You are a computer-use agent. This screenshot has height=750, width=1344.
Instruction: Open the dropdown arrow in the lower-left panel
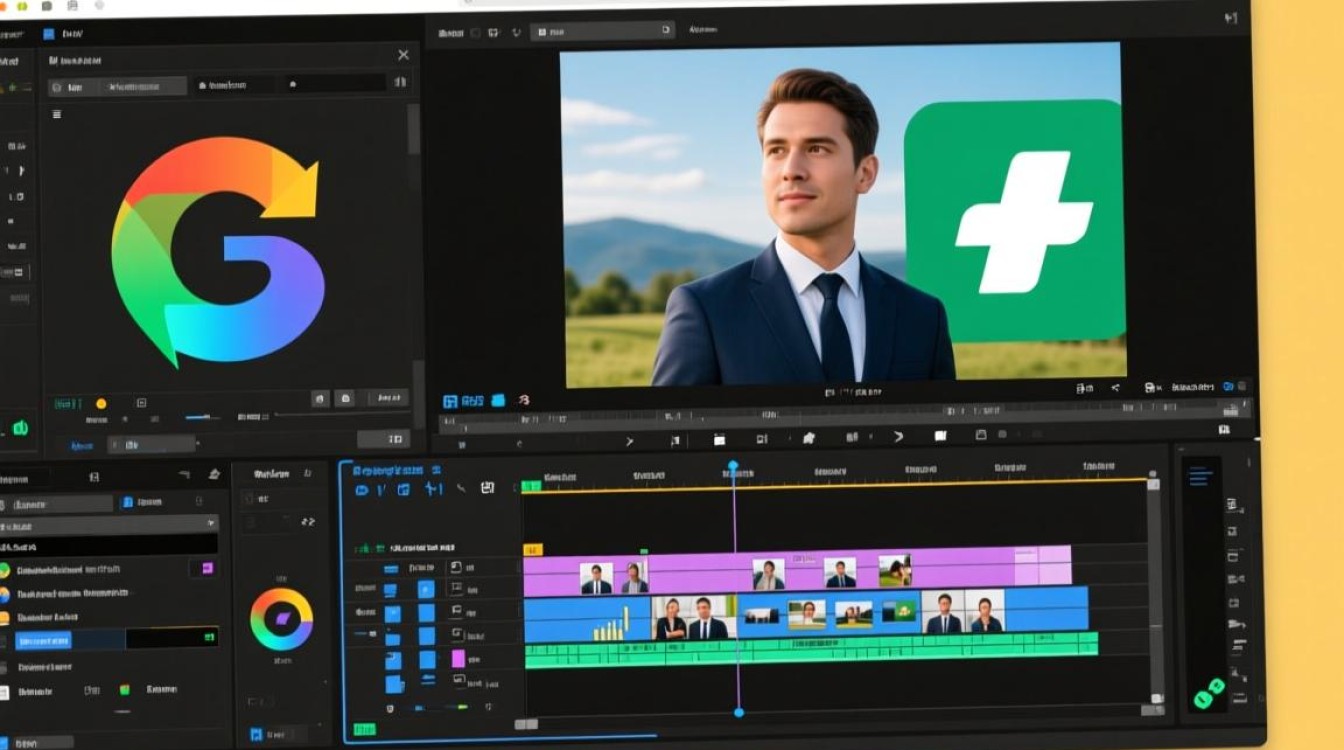[210, 522]
